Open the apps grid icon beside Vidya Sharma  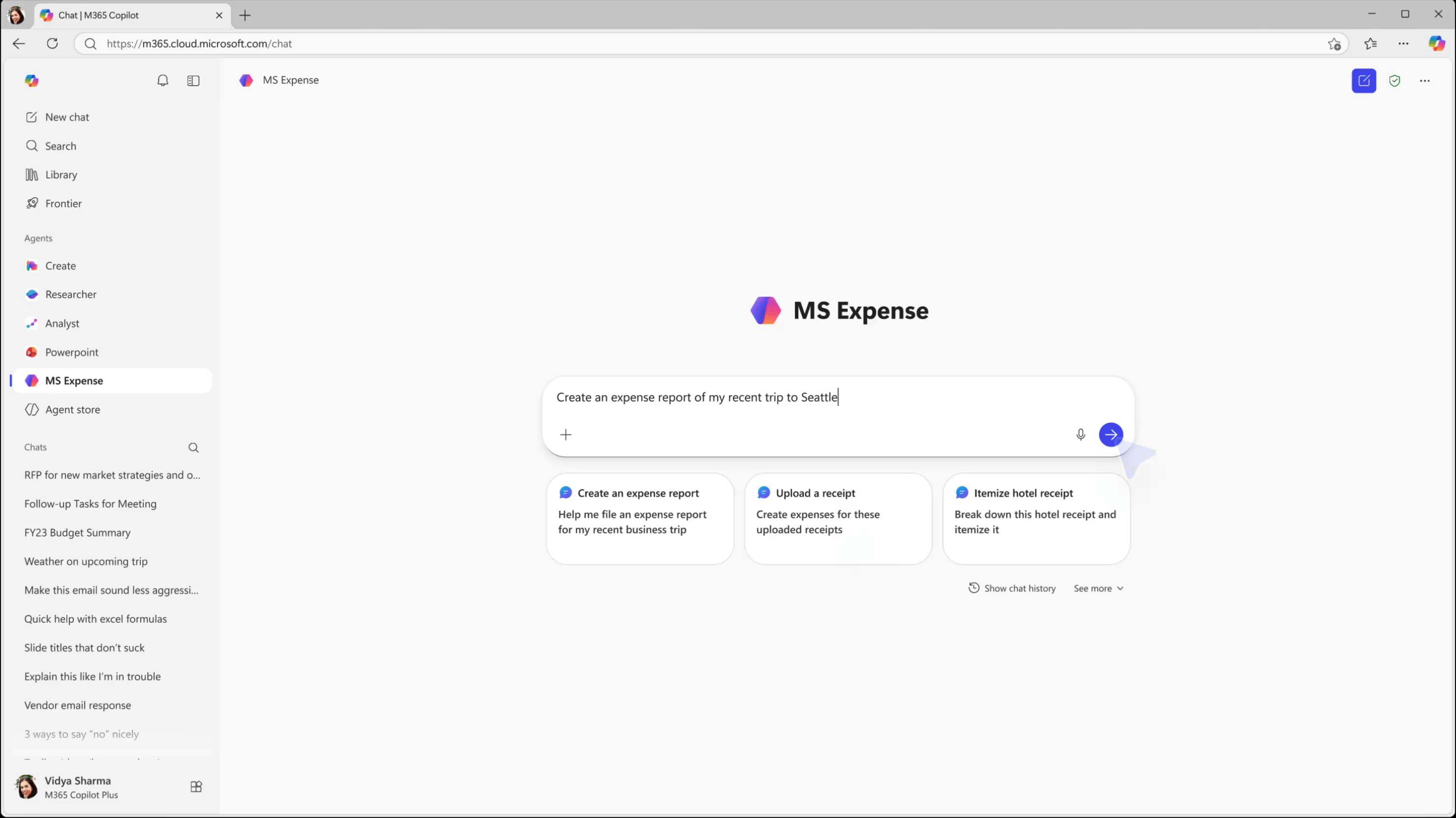pos(196,787)
